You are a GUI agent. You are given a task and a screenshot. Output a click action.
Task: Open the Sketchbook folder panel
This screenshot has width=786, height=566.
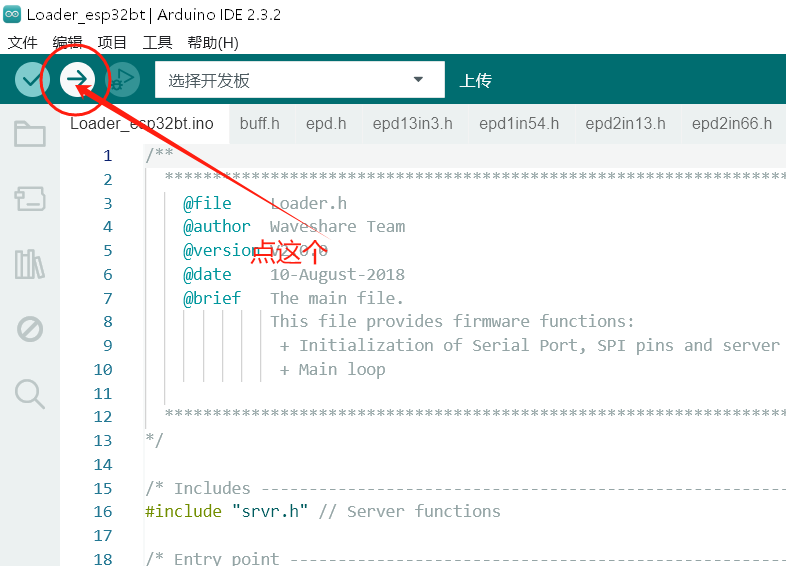coord(30,134)
